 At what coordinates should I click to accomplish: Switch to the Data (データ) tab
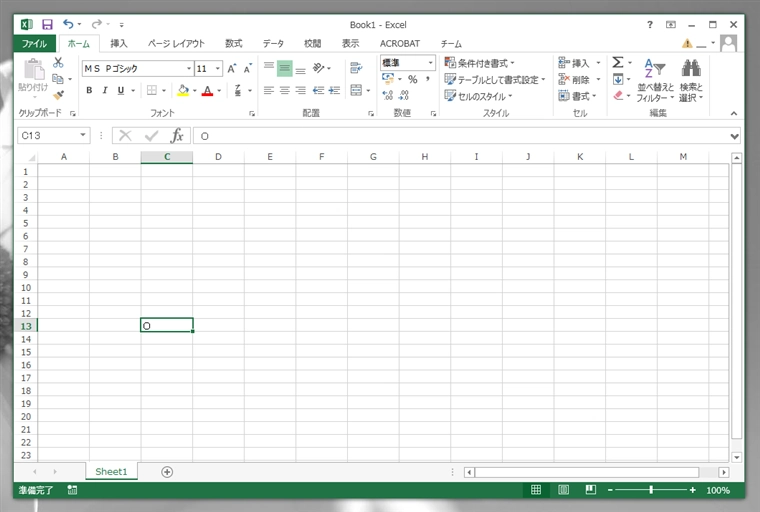pyautogui.click(x=273, y=44)
